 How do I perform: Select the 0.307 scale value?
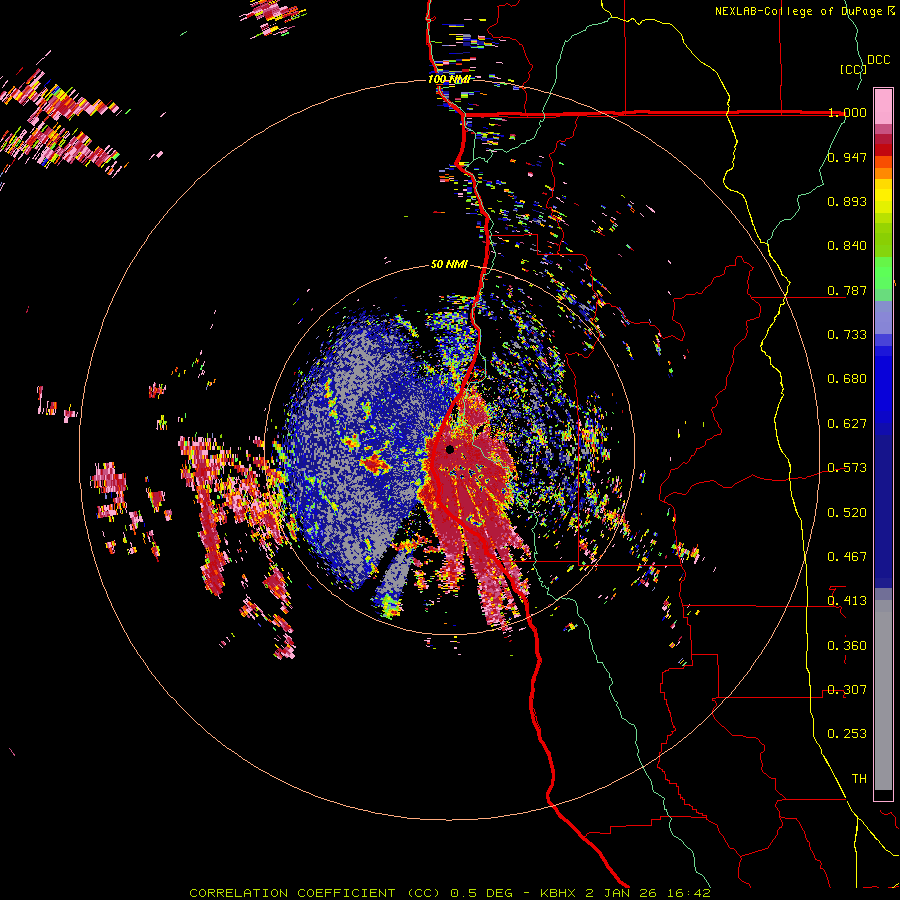pos(847,690)
